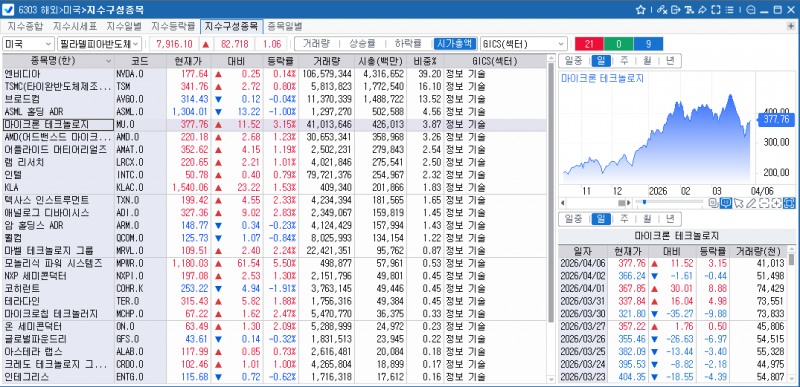This screenshot has height=387, width=800.
Task: Click the chart copy-window icon
Action: coord(714,203)
